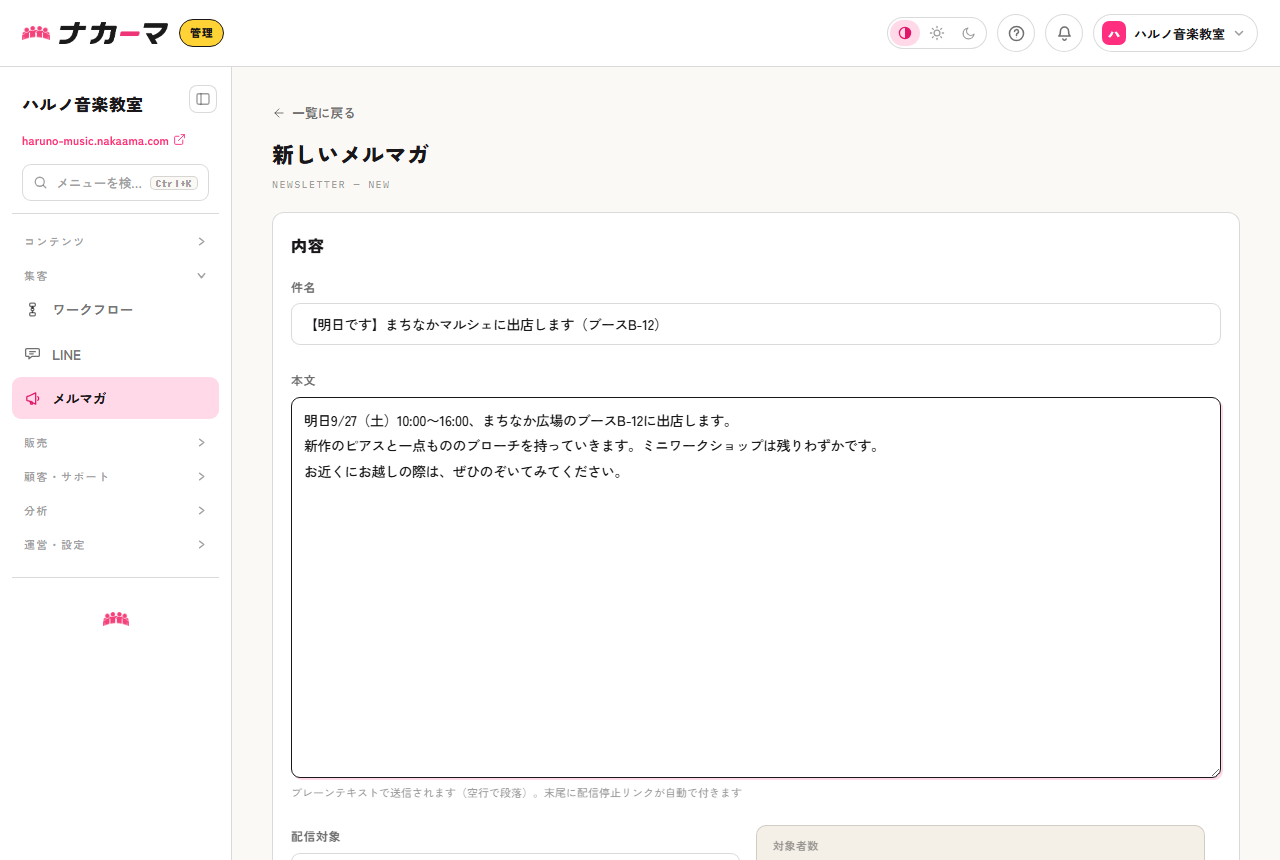Click the LINE chat bubble icon
This screenshot has height=860, width=1280.
pyautogui.click(x=32, y=354)
